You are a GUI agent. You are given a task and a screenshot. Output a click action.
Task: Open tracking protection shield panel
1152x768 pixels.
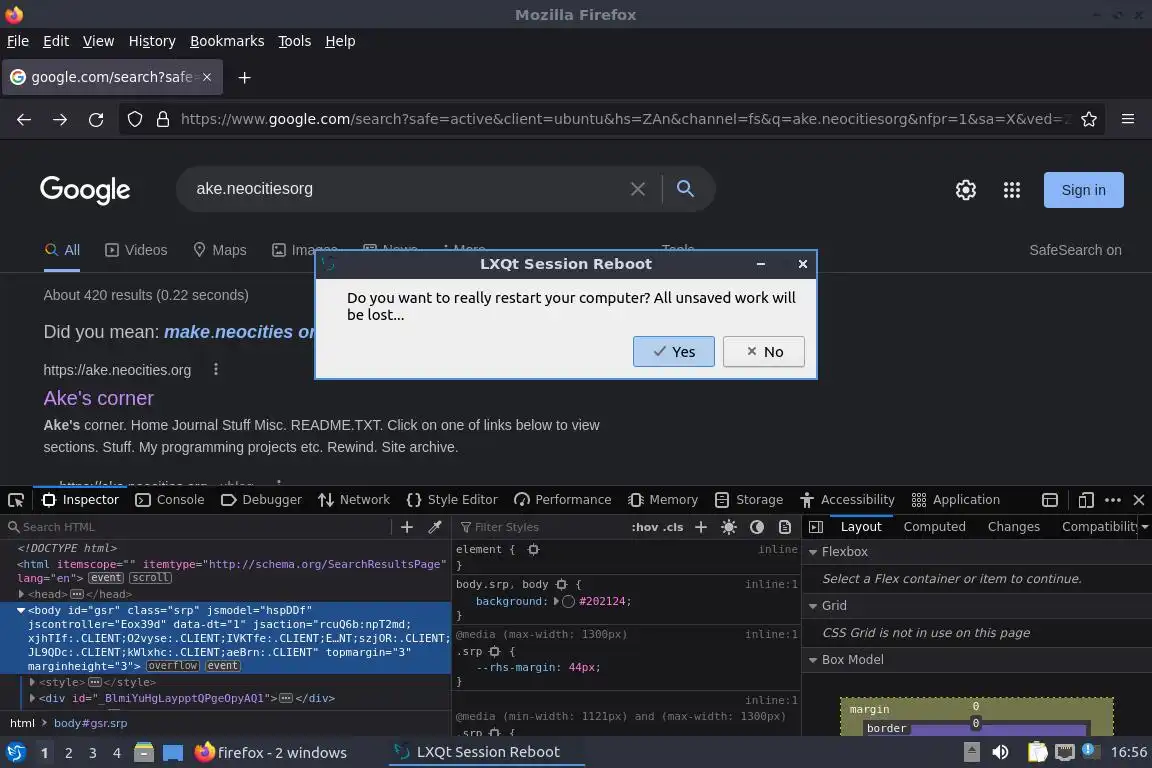[x=134, y=119]
